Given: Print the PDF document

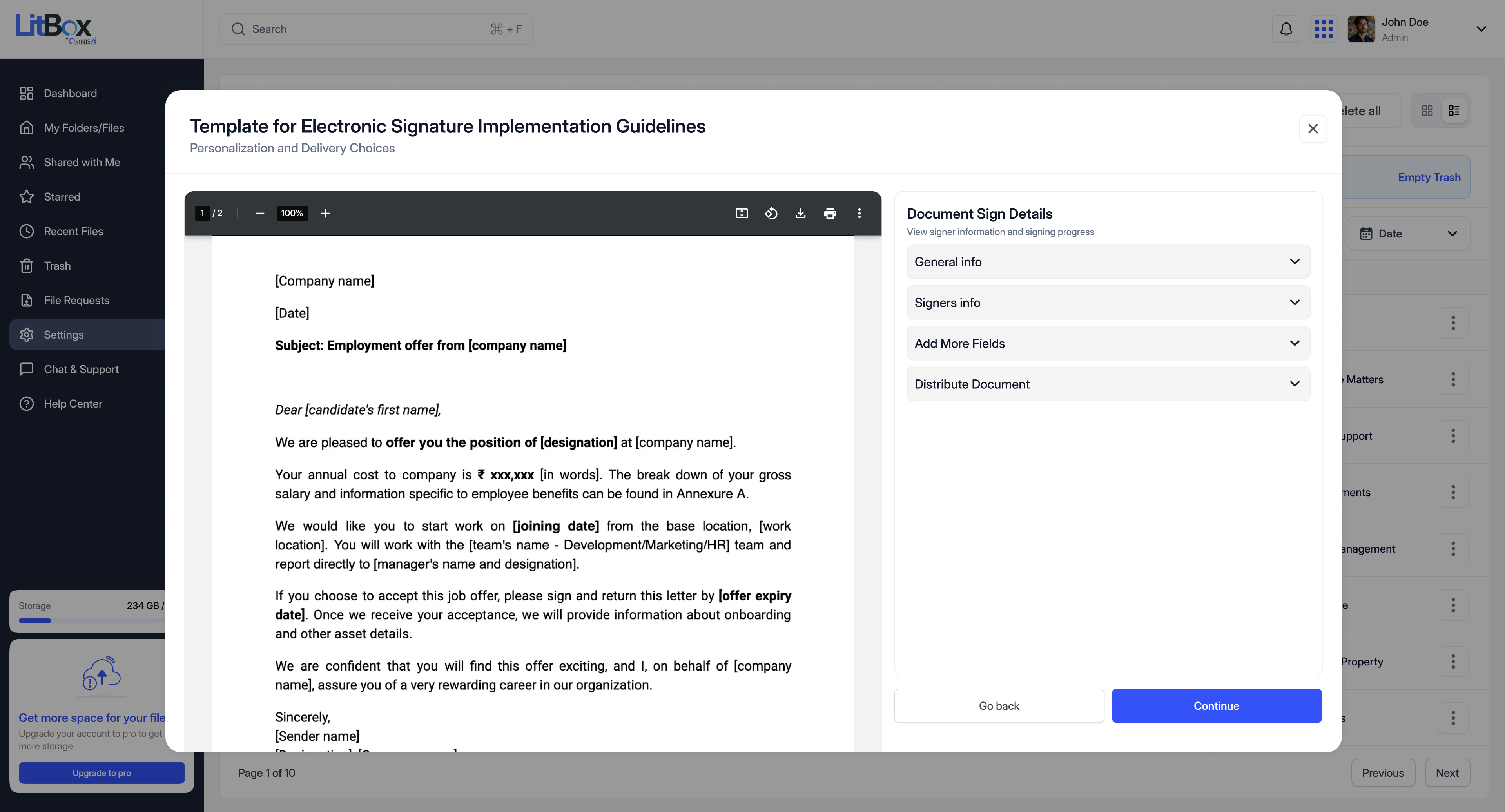Looking at the screenshot, I should pyautogui.click(x=830, y=213).
